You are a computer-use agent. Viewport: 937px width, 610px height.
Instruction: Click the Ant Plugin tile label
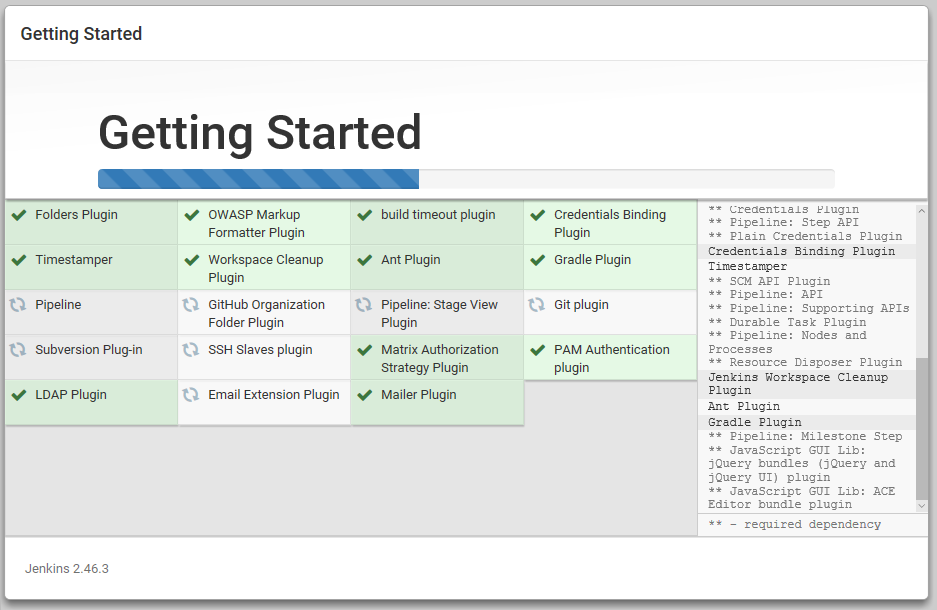tap(411, 260)
